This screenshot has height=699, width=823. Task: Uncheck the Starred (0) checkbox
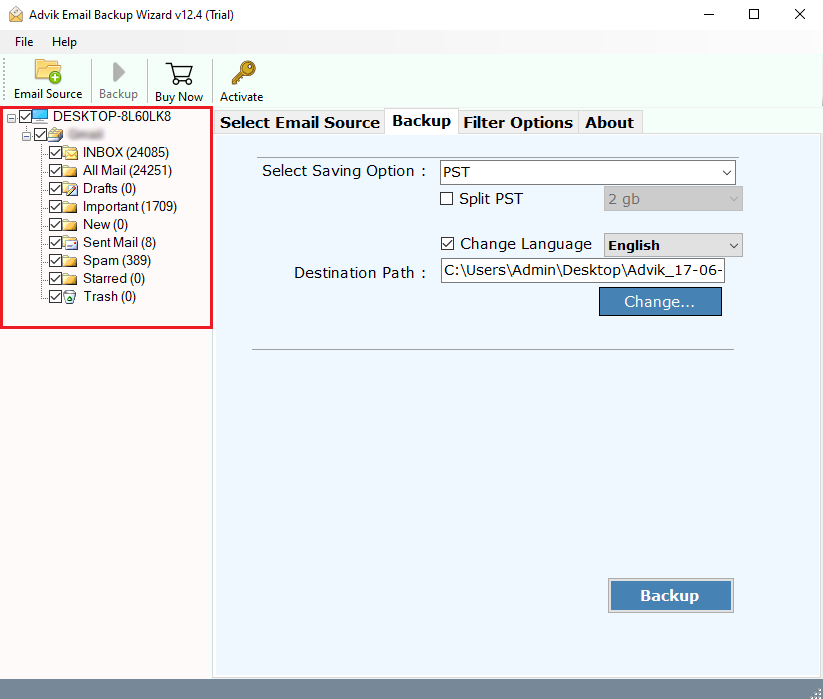coord(56,279)
